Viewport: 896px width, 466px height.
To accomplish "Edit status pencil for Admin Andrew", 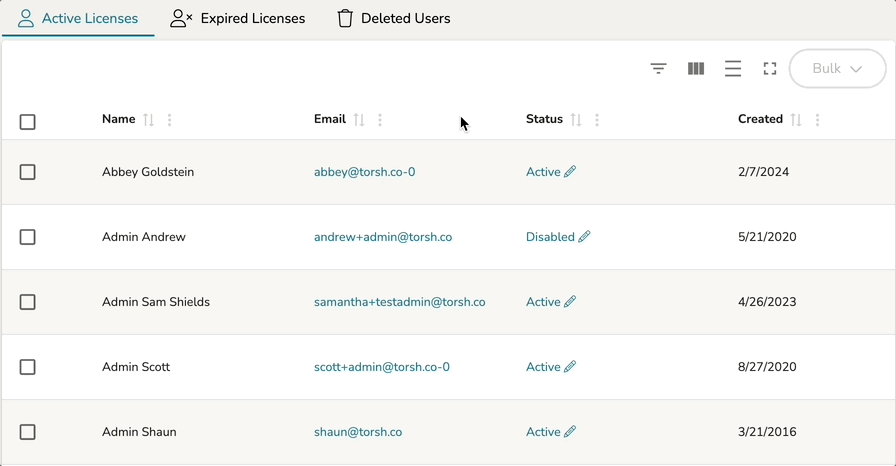I will click(x=585, y=237).
